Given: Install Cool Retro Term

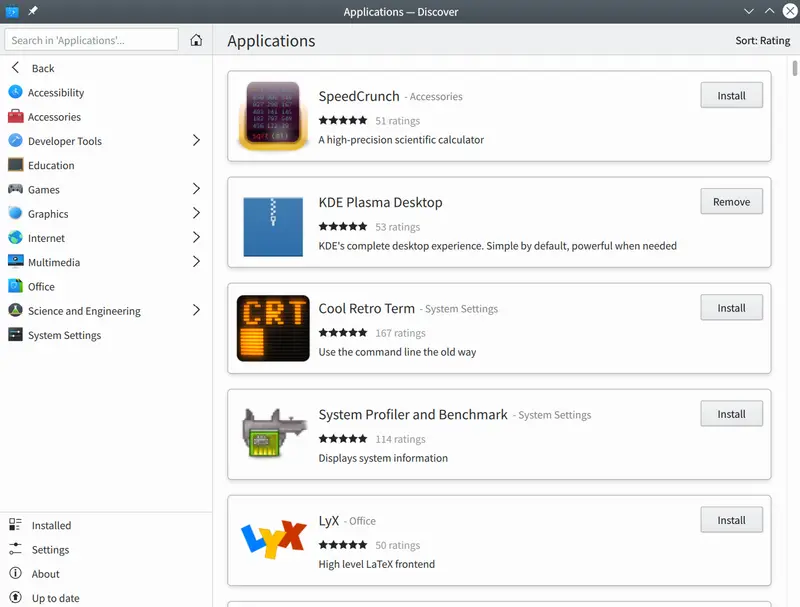Looking at the screenshot, I should (x=731, y=308).
